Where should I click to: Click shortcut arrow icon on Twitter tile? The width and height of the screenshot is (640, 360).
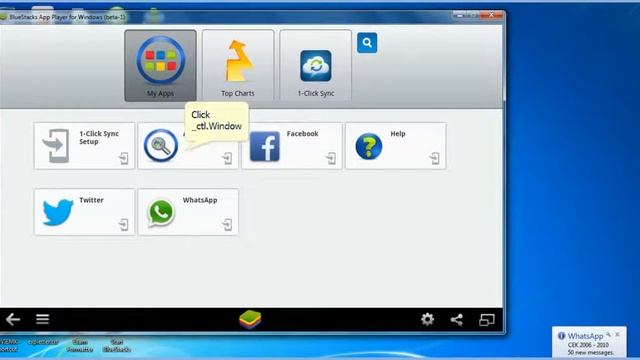coord(124,224)
